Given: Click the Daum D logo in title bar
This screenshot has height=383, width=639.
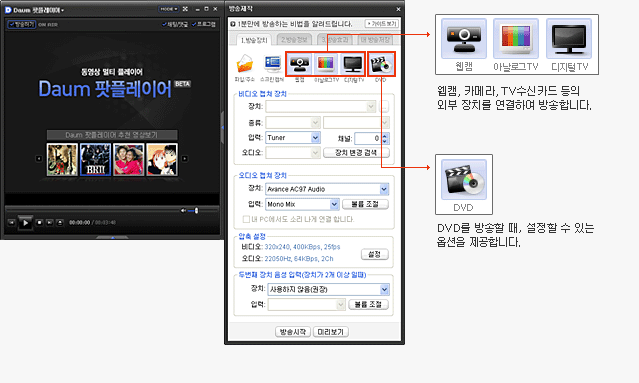Looking at the screenshot, I should tap(8, 10).
